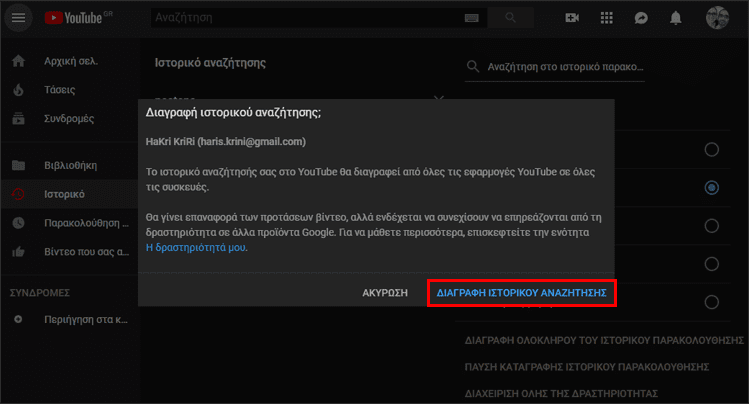Select the currently checked radio button
The image size is (749, 404).
712,188
